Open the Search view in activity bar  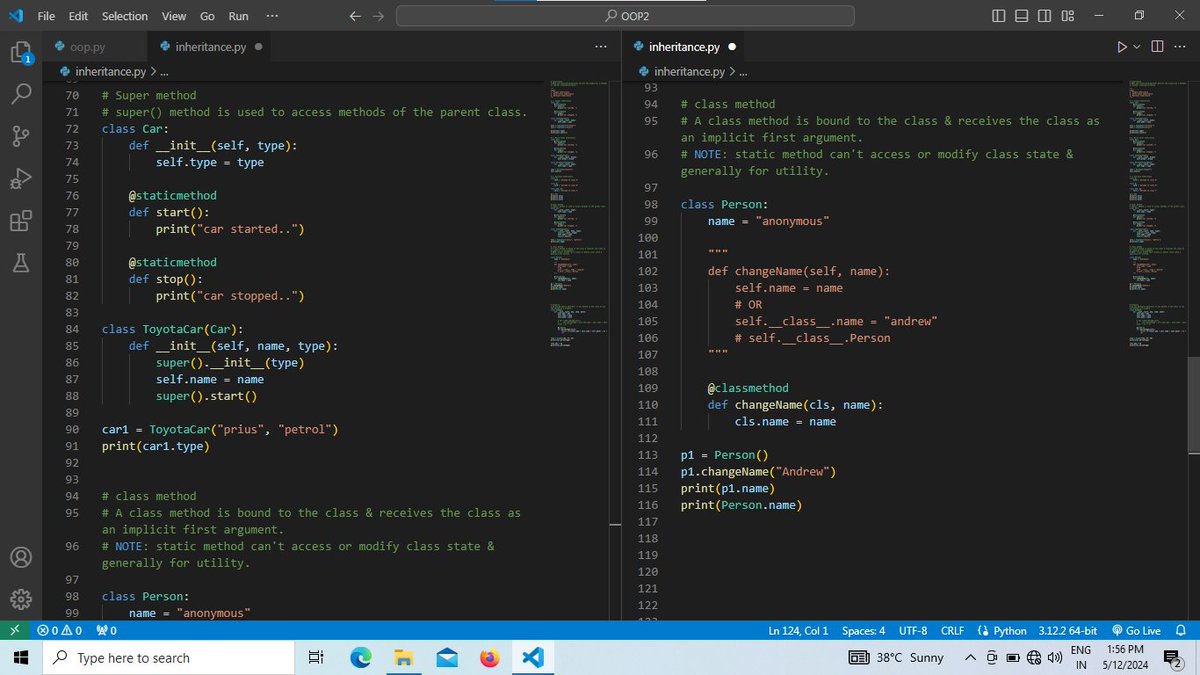pos(22,93)
